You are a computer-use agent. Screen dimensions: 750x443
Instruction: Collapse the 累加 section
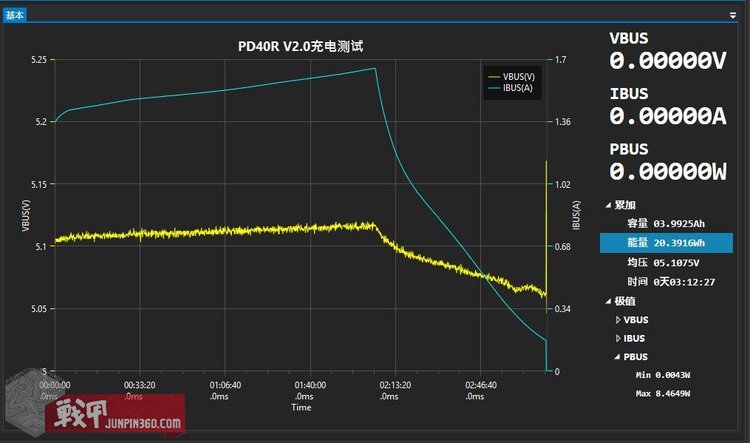tap(608, 205)
